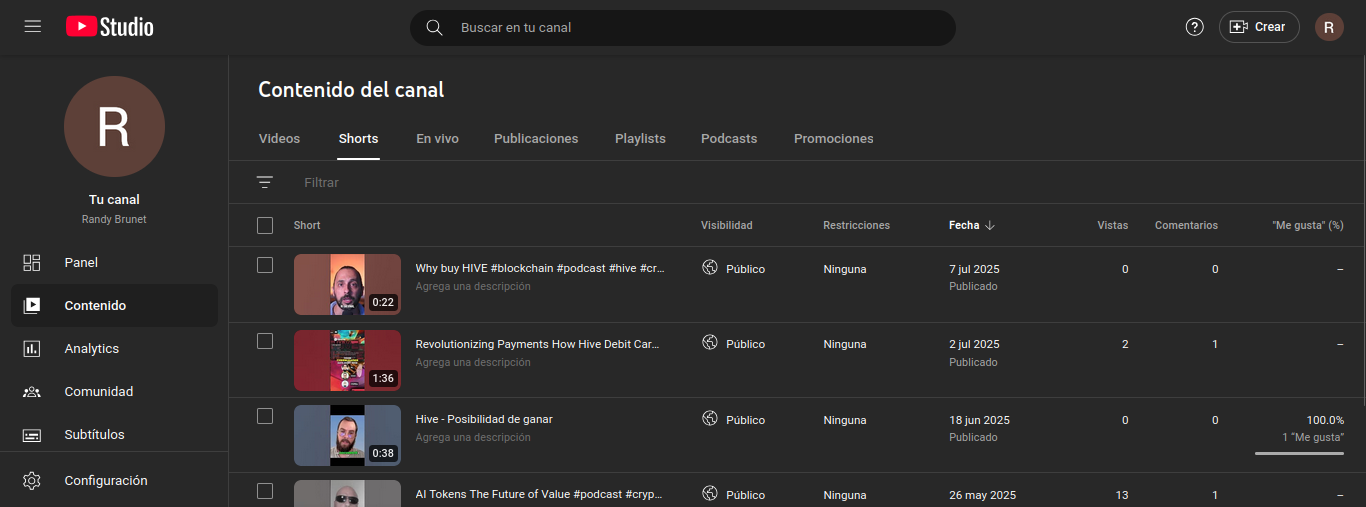Open 'Revolutionizing Payments How Hive Debit Car...' title
The image size is (1366, 507).
[538, 344]
